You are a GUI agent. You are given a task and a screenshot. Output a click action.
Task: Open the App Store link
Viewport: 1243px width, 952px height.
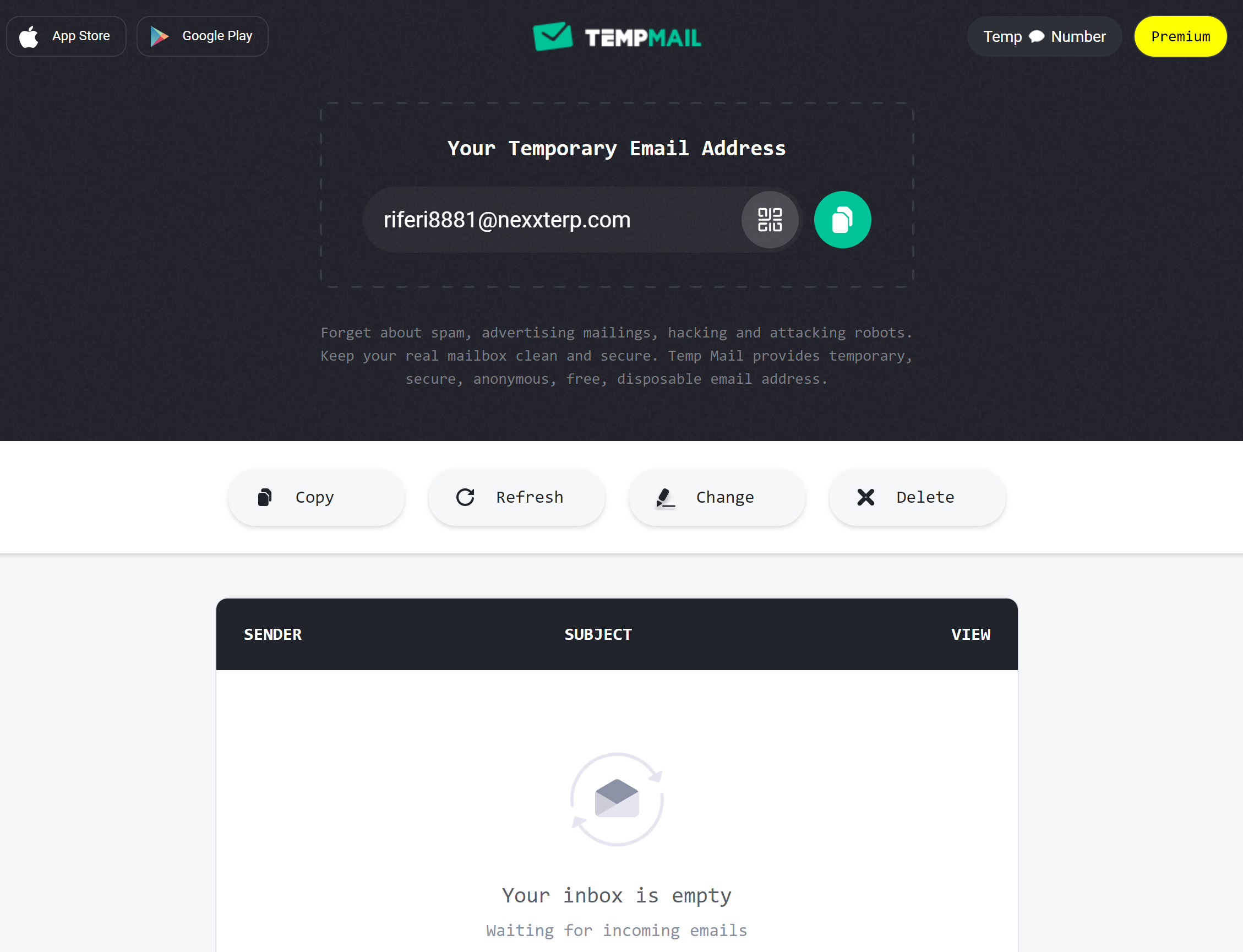pos(65,36)
